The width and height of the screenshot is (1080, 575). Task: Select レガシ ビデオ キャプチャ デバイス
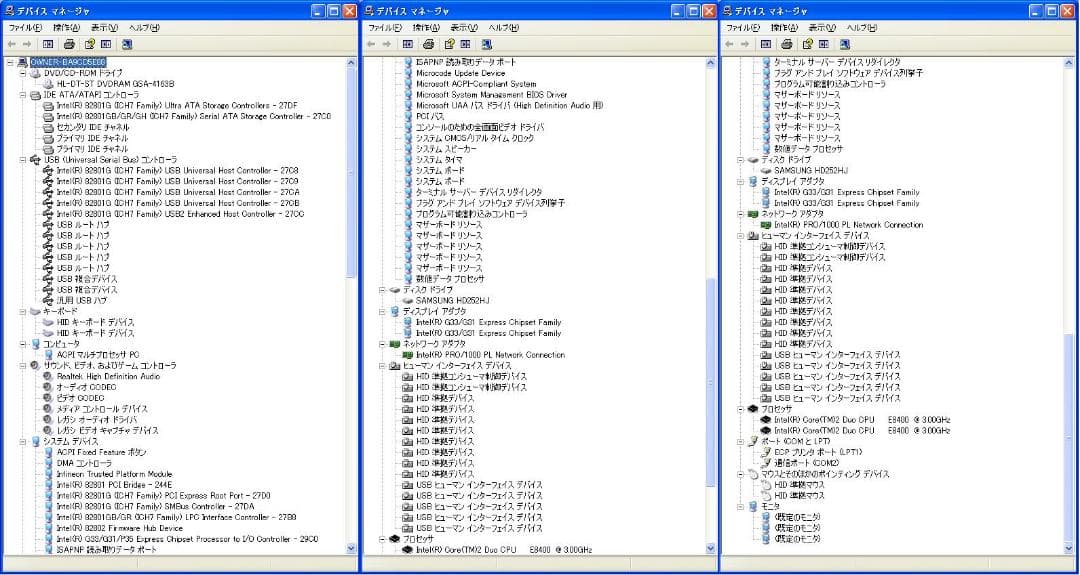(x=107, y=430)
